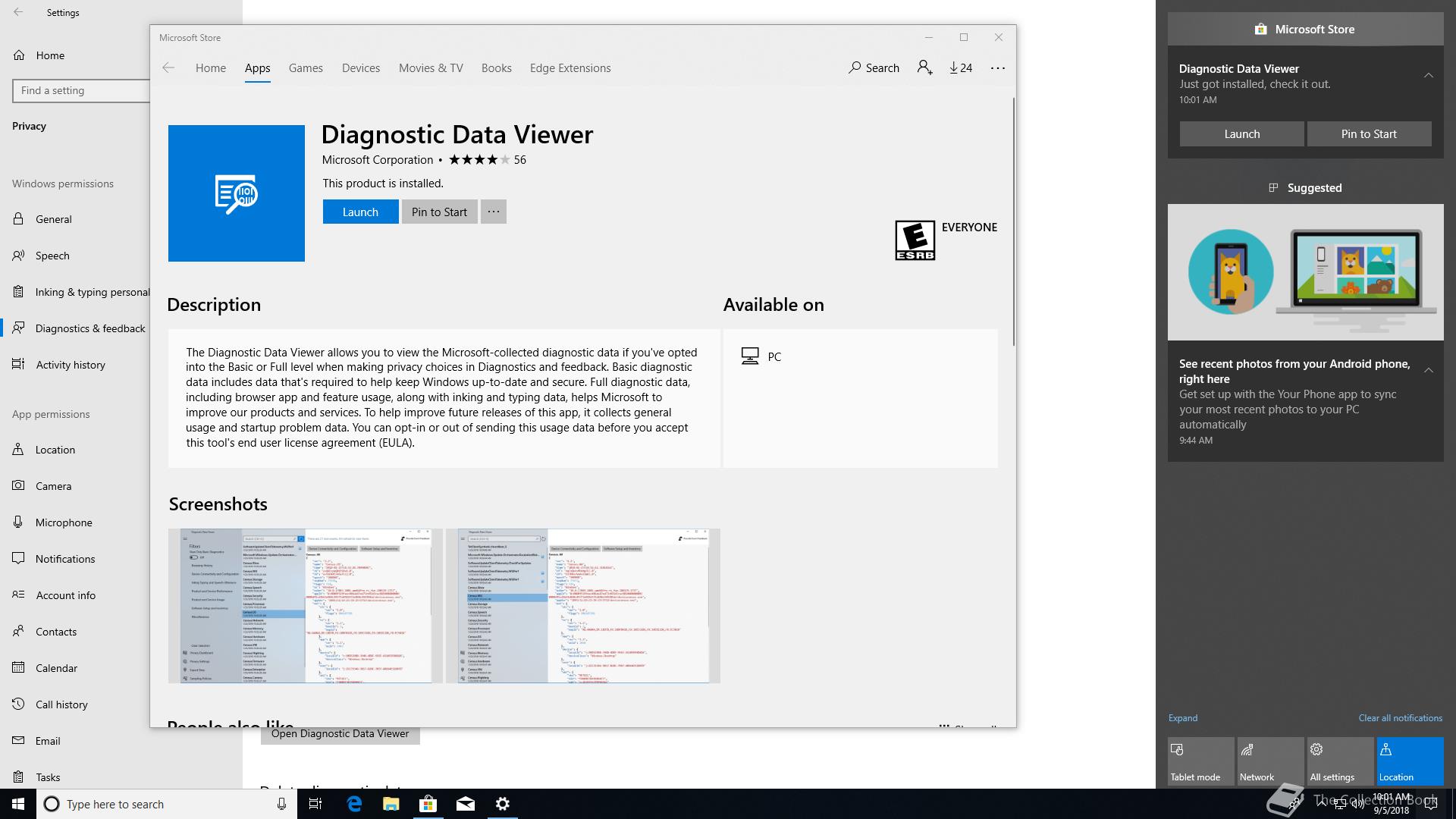
Task: Collapse the Diagnostic Data Viewer notification
Action: point(1429,75)
